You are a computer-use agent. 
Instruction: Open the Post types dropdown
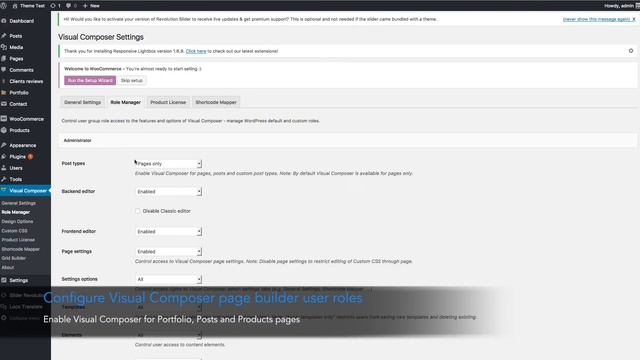click(x=168, y=164)
